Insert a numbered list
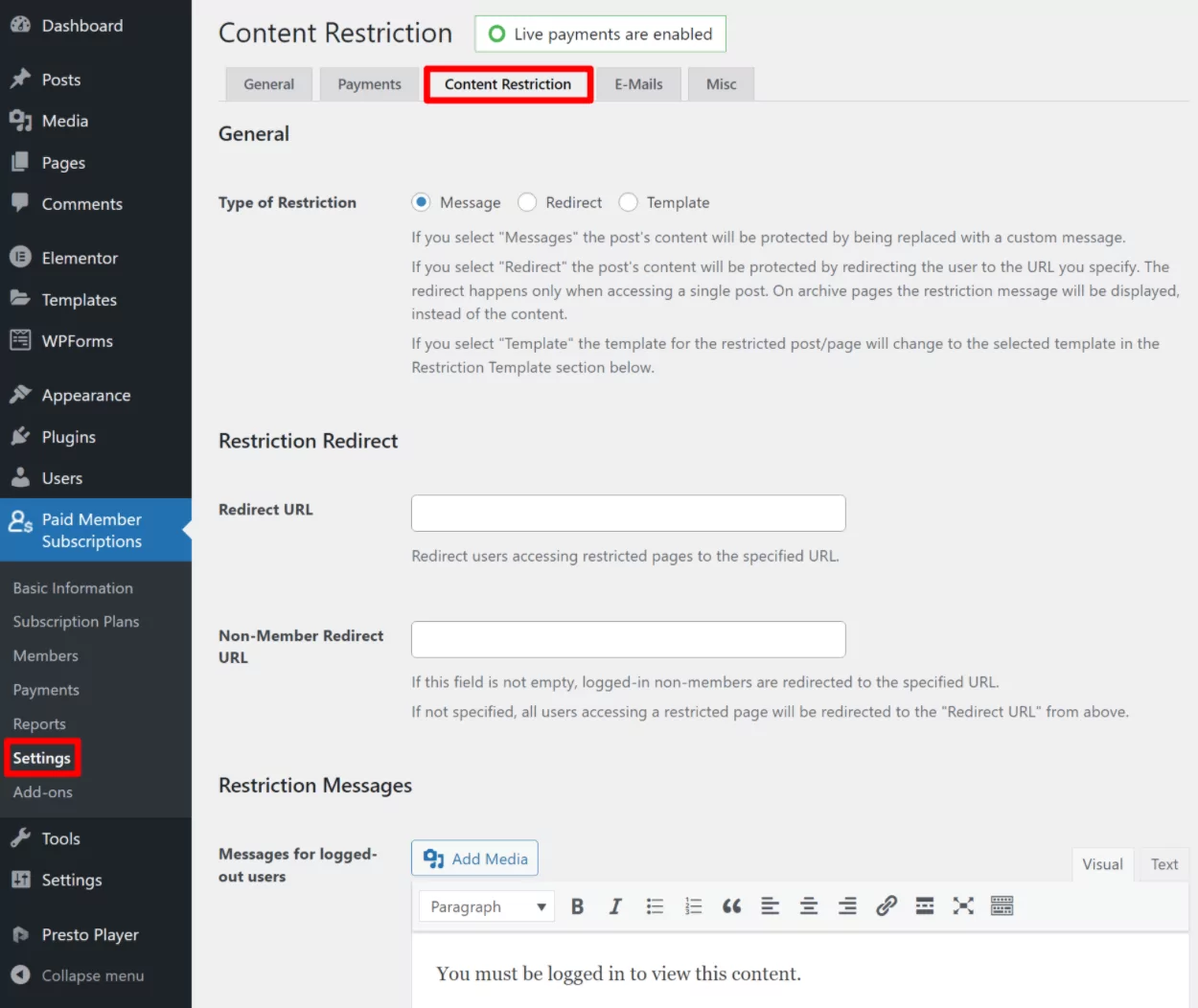Image resolution: width=1198 pixels, height=1008 pixels. 693,906
